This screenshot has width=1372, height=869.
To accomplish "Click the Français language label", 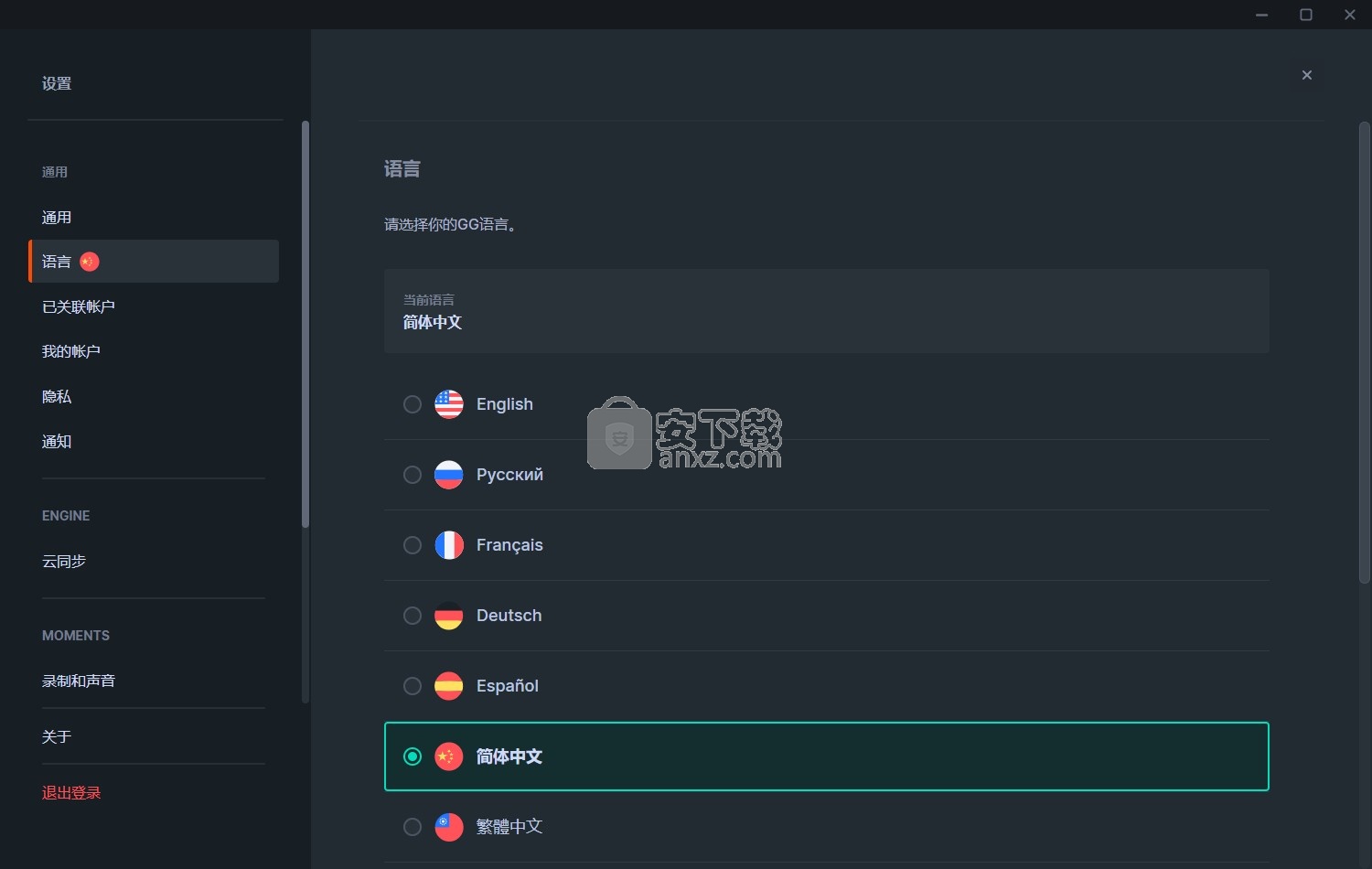I will (509, 545).
